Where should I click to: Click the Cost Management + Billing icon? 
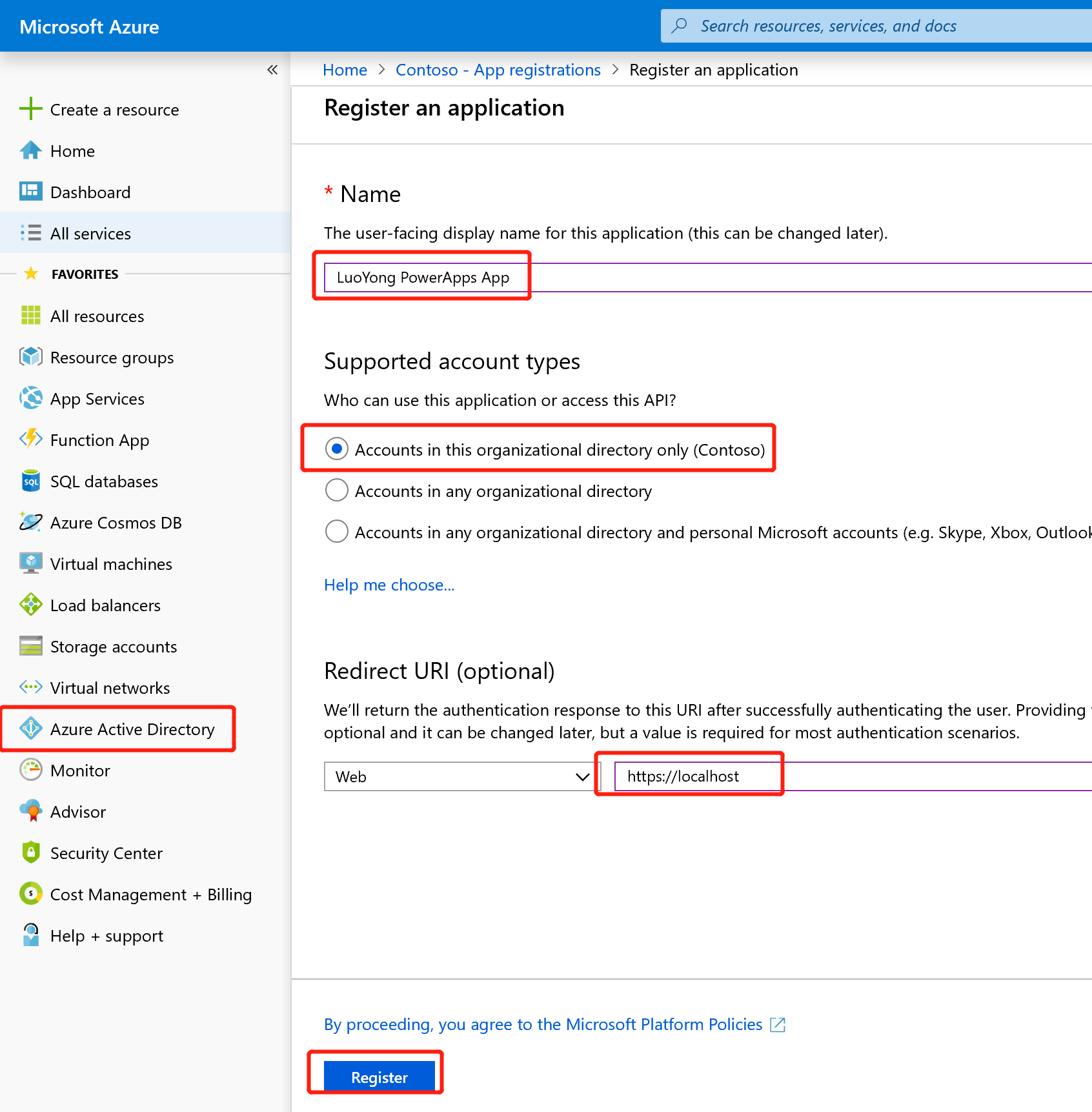pyautogui.click(x=30, y=894)
